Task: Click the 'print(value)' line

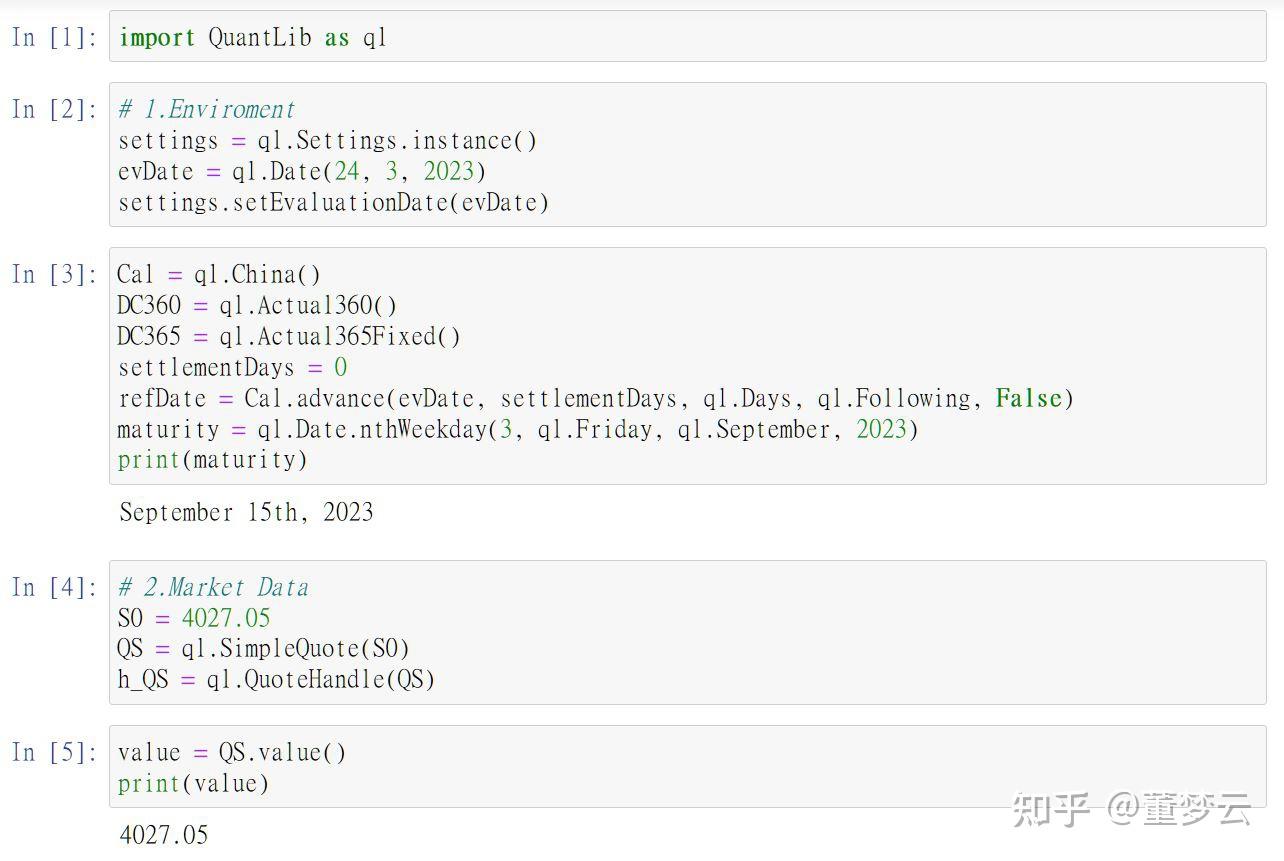Action: (x=194, y=783)
